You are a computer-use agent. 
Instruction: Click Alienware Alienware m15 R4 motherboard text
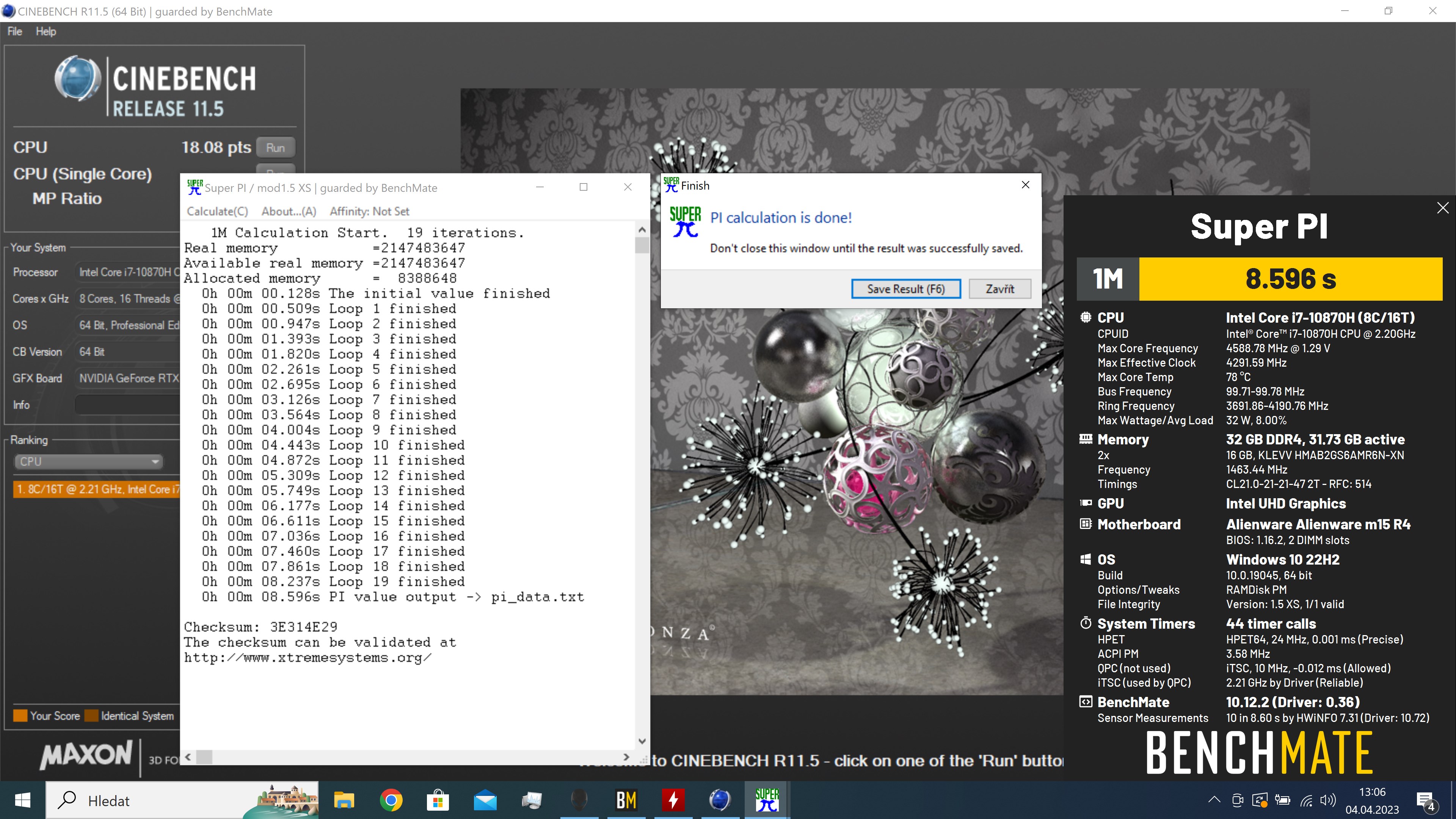(1318, 524)
